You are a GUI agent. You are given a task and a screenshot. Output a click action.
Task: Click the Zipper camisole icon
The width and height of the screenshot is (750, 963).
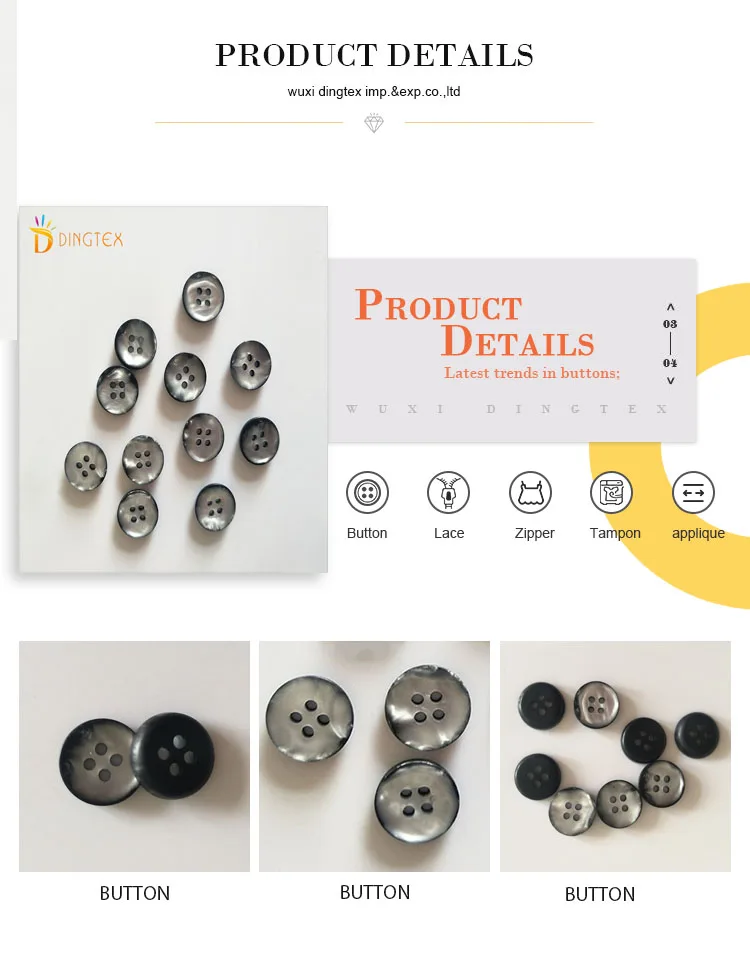pyautogui.click(x=530, y=493)
